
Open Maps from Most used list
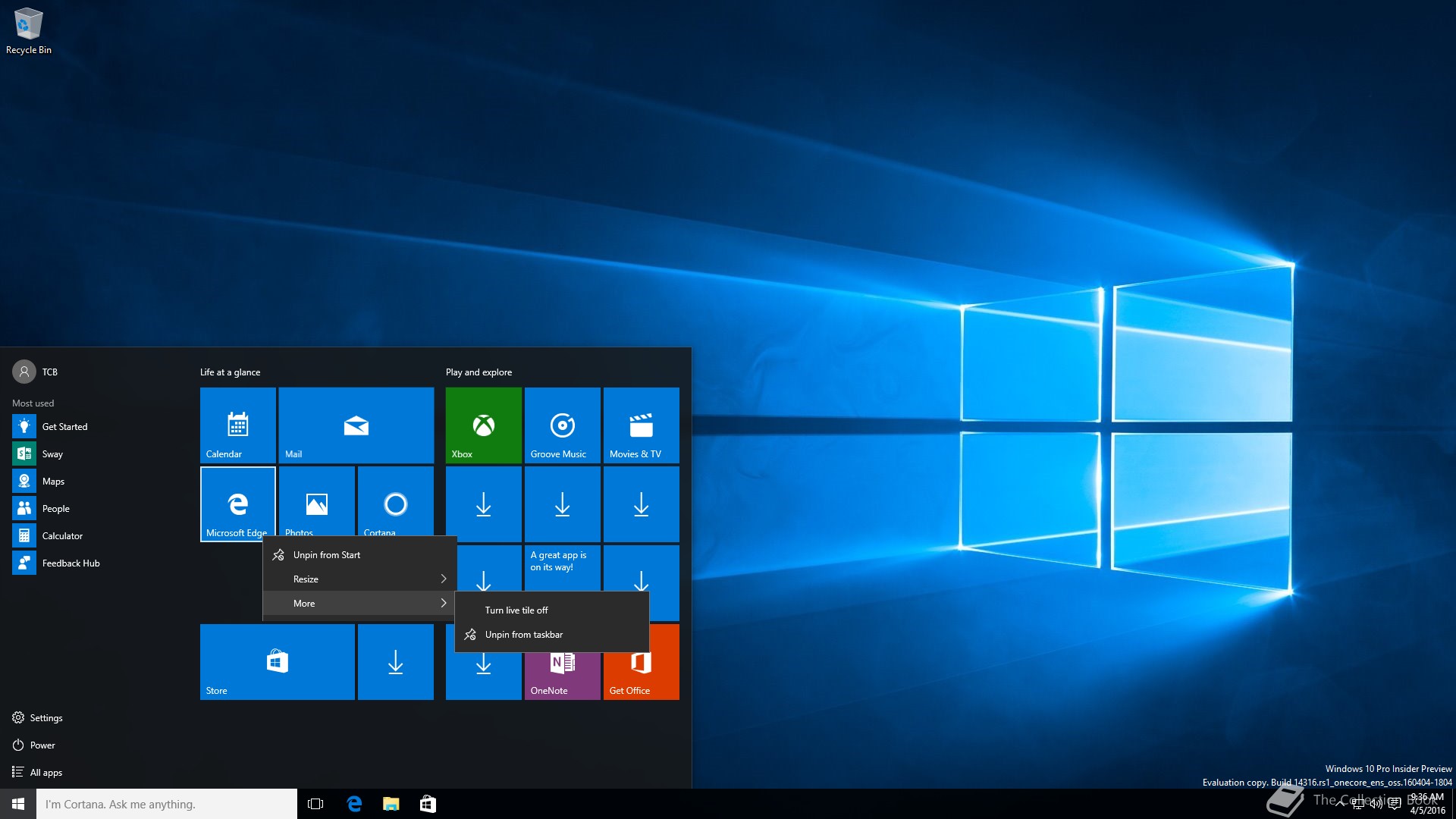coord(53,481)
